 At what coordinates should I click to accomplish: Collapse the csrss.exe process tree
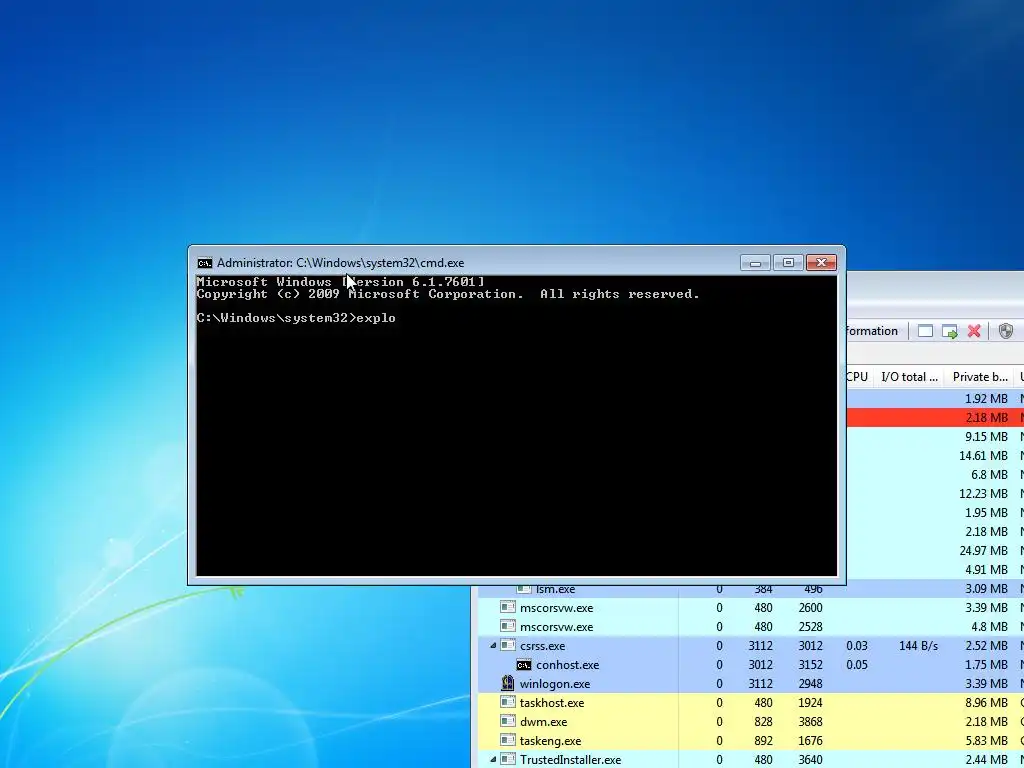493,645
